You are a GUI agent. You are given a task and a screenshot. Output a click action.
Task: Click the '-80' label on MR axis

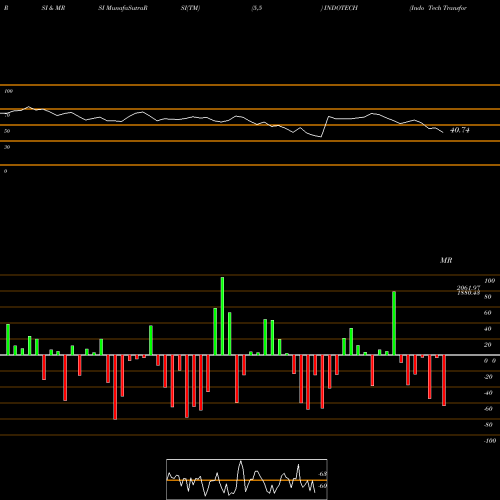(x=488, y=425)
